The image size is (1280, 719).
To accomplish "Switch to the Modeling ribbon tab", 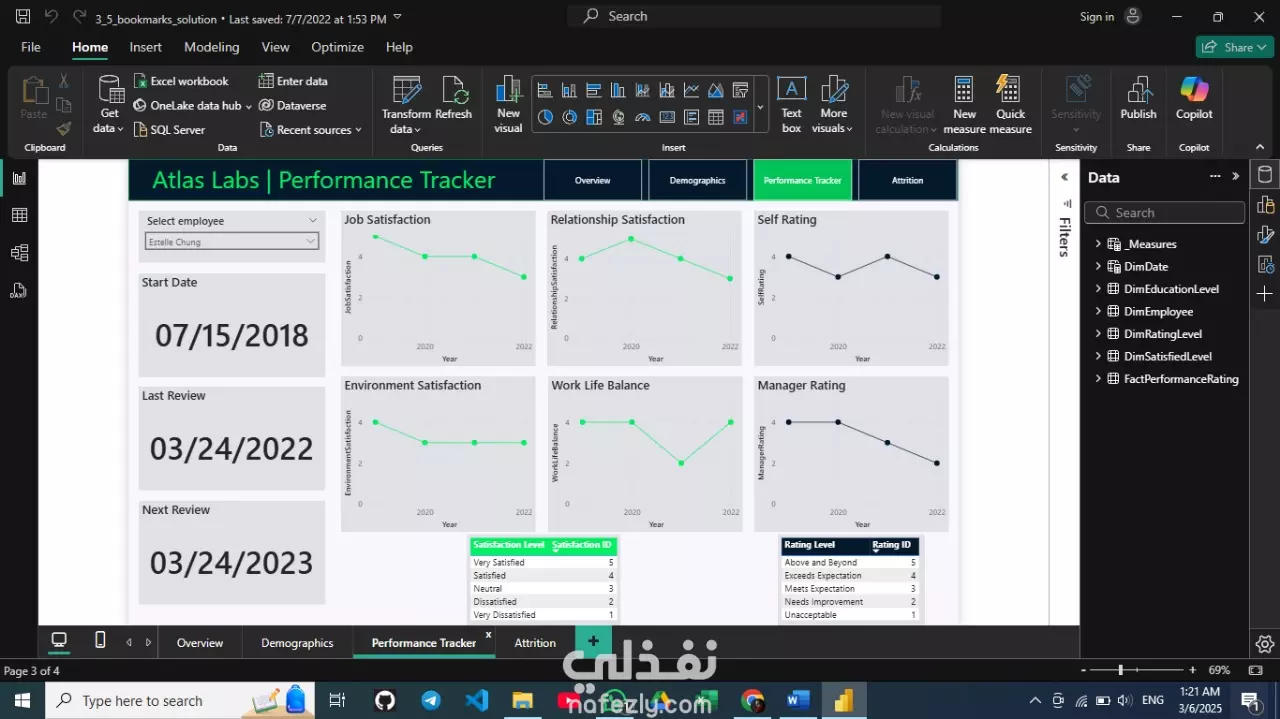I will pyautogui.click(x=211, y=47).
